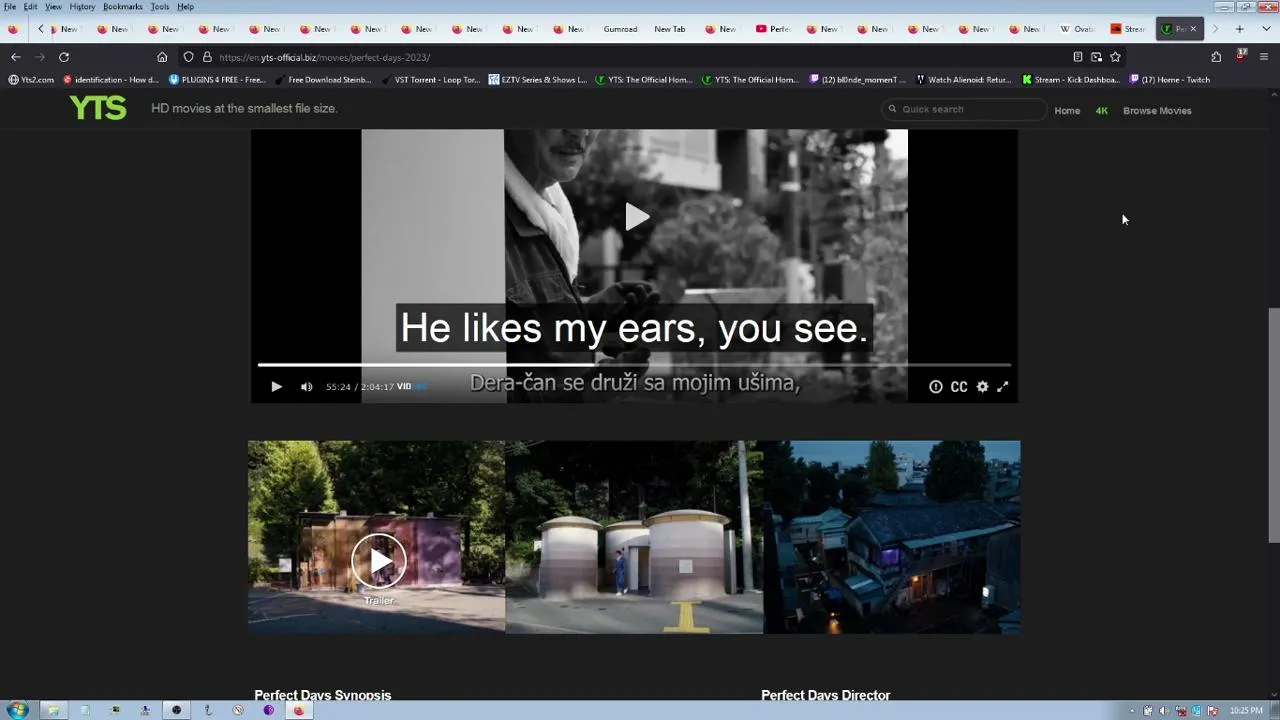Screen dimensions: 1280x720
Task: Open the identification - How d... bookmark
Action: [111, 80]
